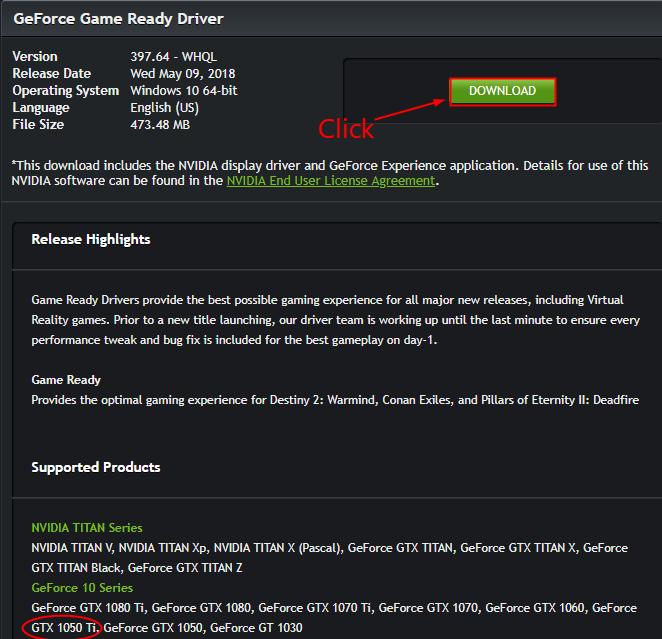Click the red Click annotation text
The height and width of the screenshot is (639, 662).
tap(345, 129)
